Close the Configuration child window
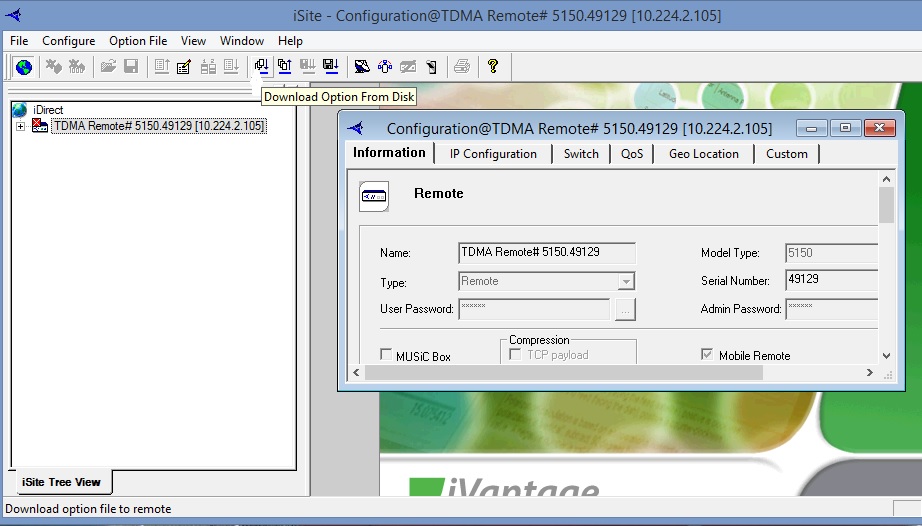Screen dimensions: 922x526 [x=880, y=128]
